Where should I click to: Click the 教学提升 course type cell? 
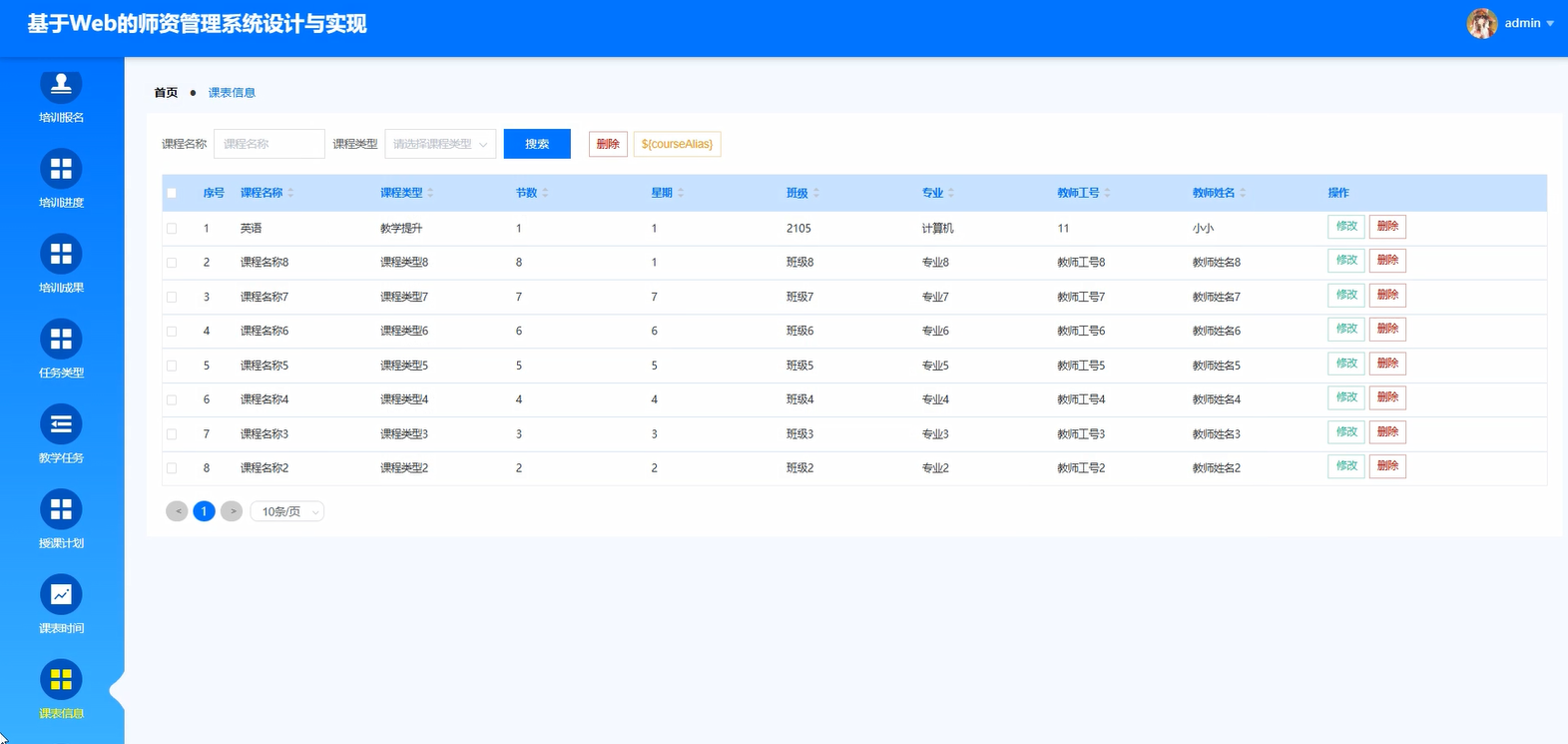401,229
